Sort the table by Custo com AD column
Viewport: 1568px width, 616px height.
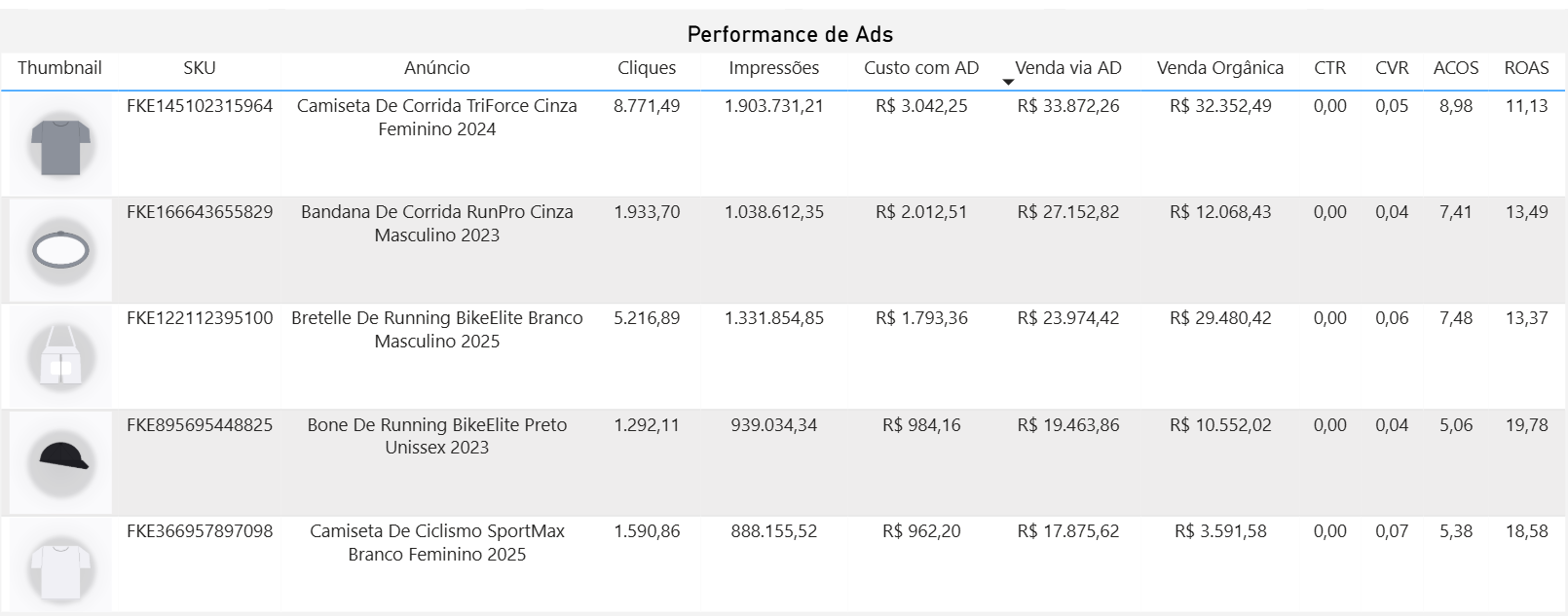(919, 68)
